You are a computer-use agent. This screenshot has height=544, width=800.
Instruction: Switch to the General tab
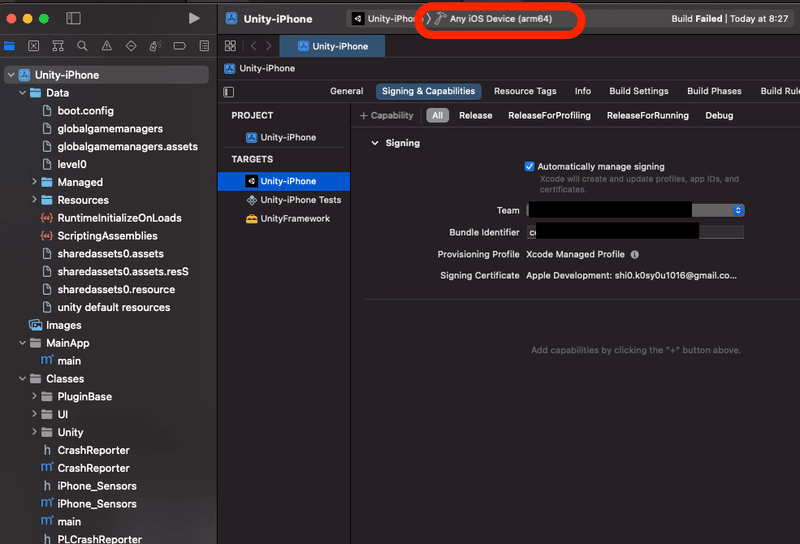(x=346, y=91)
